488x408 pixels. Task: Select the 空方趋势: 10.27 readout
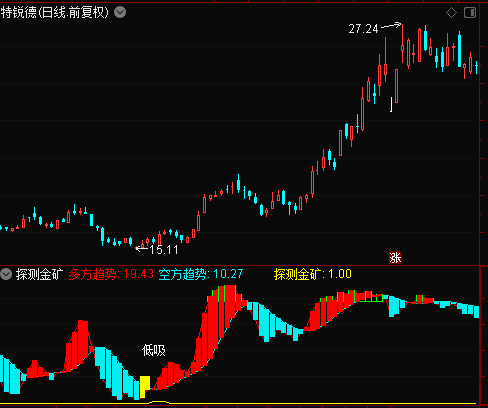coord(201,274)
